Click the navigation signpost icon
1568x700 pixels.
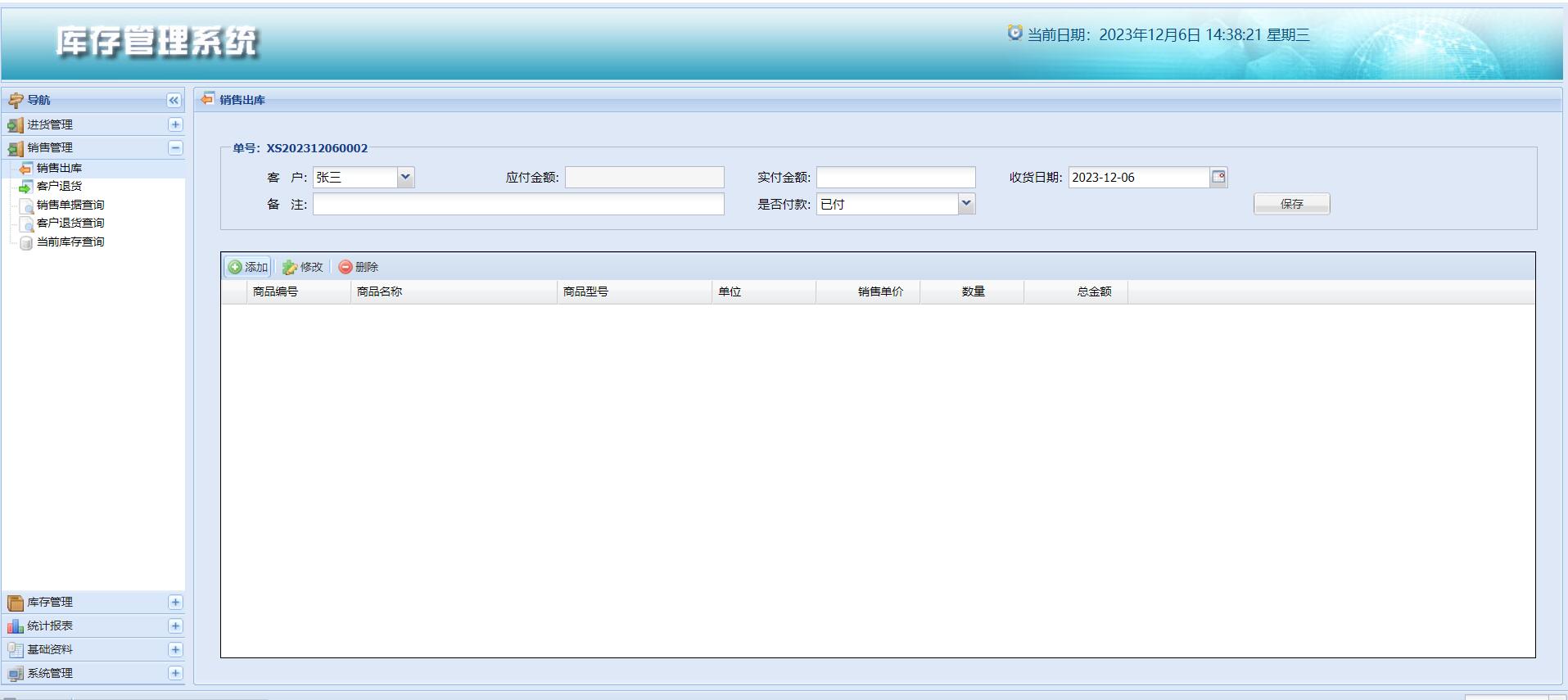pyautogui.click(x=16, y=100)
